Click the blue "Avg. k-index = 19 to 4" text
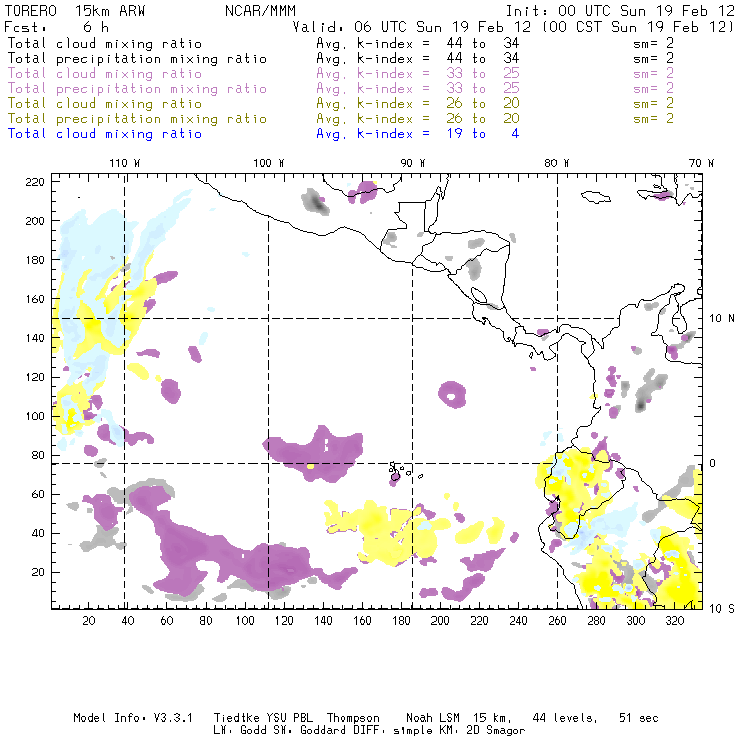The height and width of the screenshot is (740, 740). pos(418,134)
